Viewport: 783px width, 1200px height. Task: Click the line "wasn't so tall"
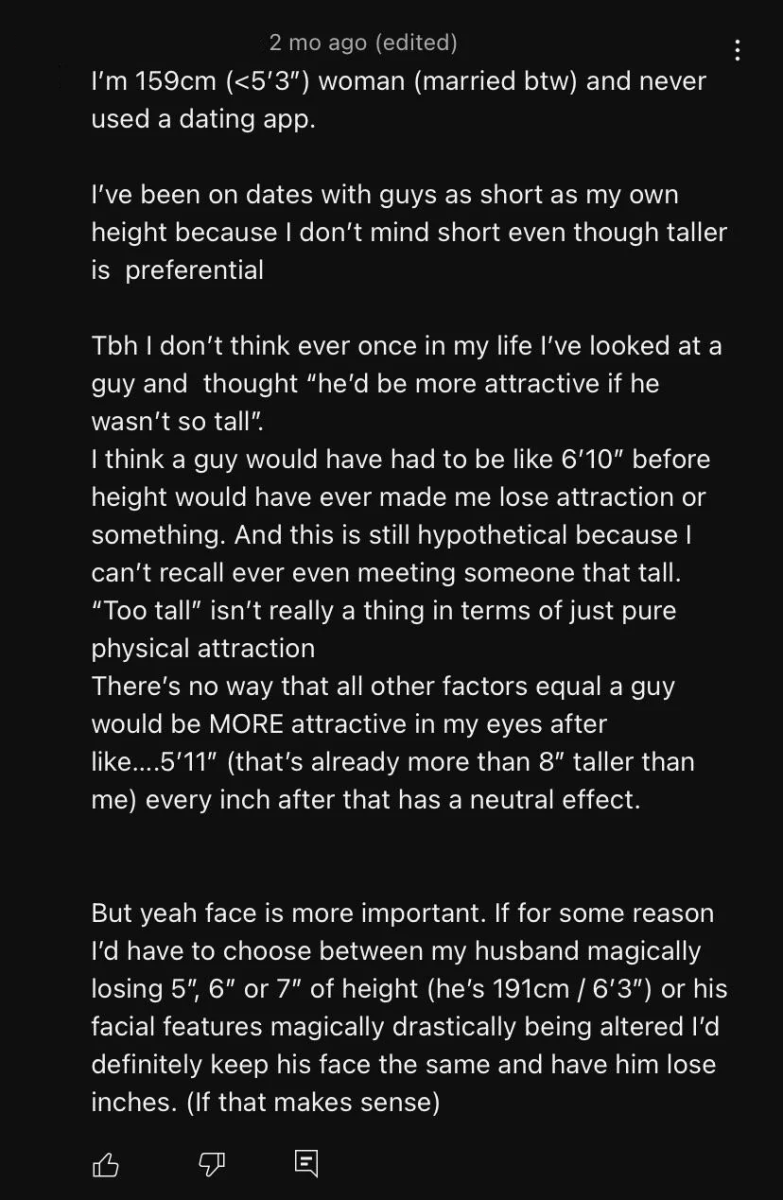[x=178, y=421]
